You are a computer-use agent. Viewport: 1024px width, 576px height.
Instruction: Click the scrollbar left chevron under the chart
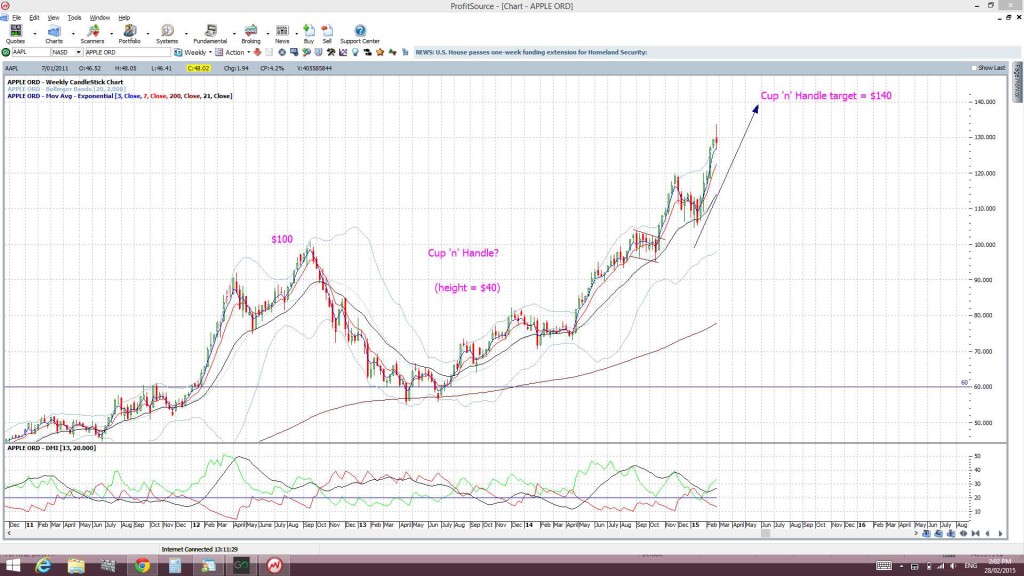click(x=9, y=534)
